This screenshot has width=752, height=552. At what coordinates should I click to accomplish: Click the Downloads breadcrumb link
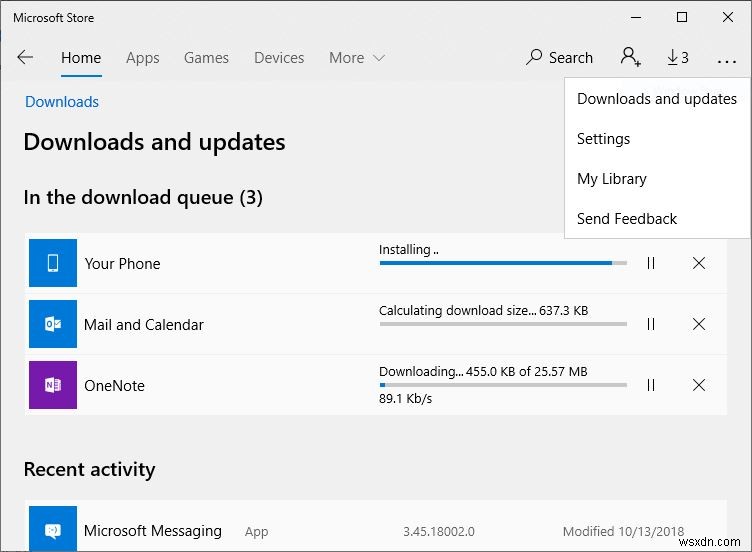[62, 102]
